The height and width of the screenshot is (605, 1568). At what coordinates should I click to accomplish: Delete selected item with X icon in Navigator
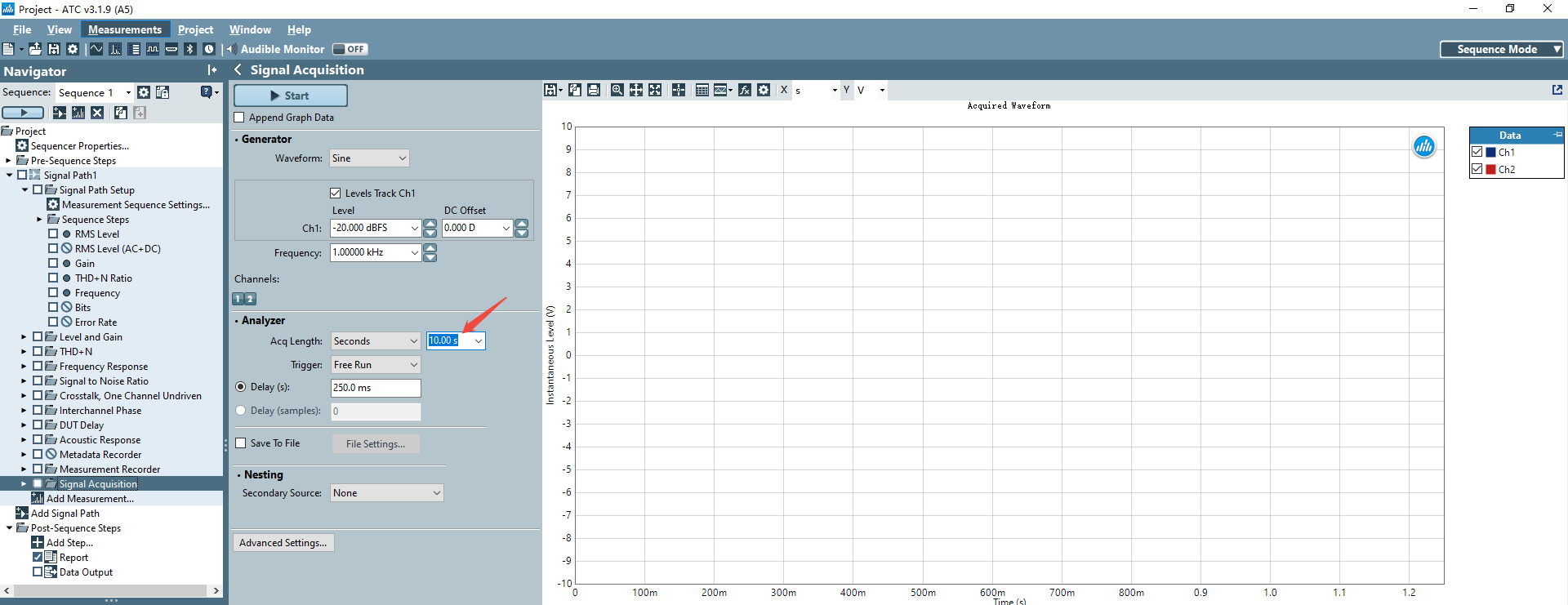[97, 113]
